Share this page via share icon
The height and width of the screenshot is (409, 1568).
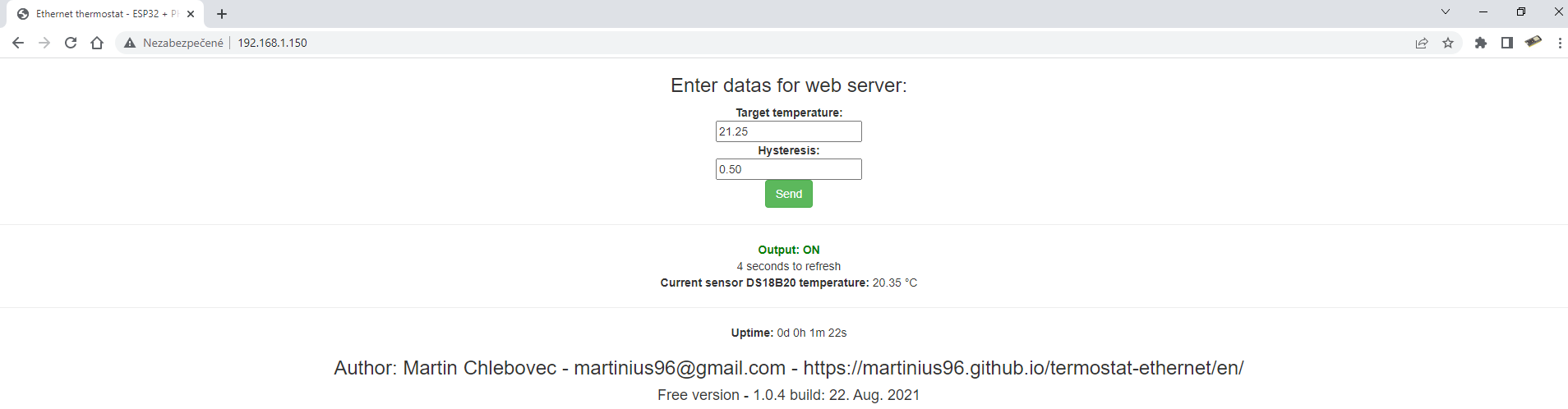point(1422,43)
